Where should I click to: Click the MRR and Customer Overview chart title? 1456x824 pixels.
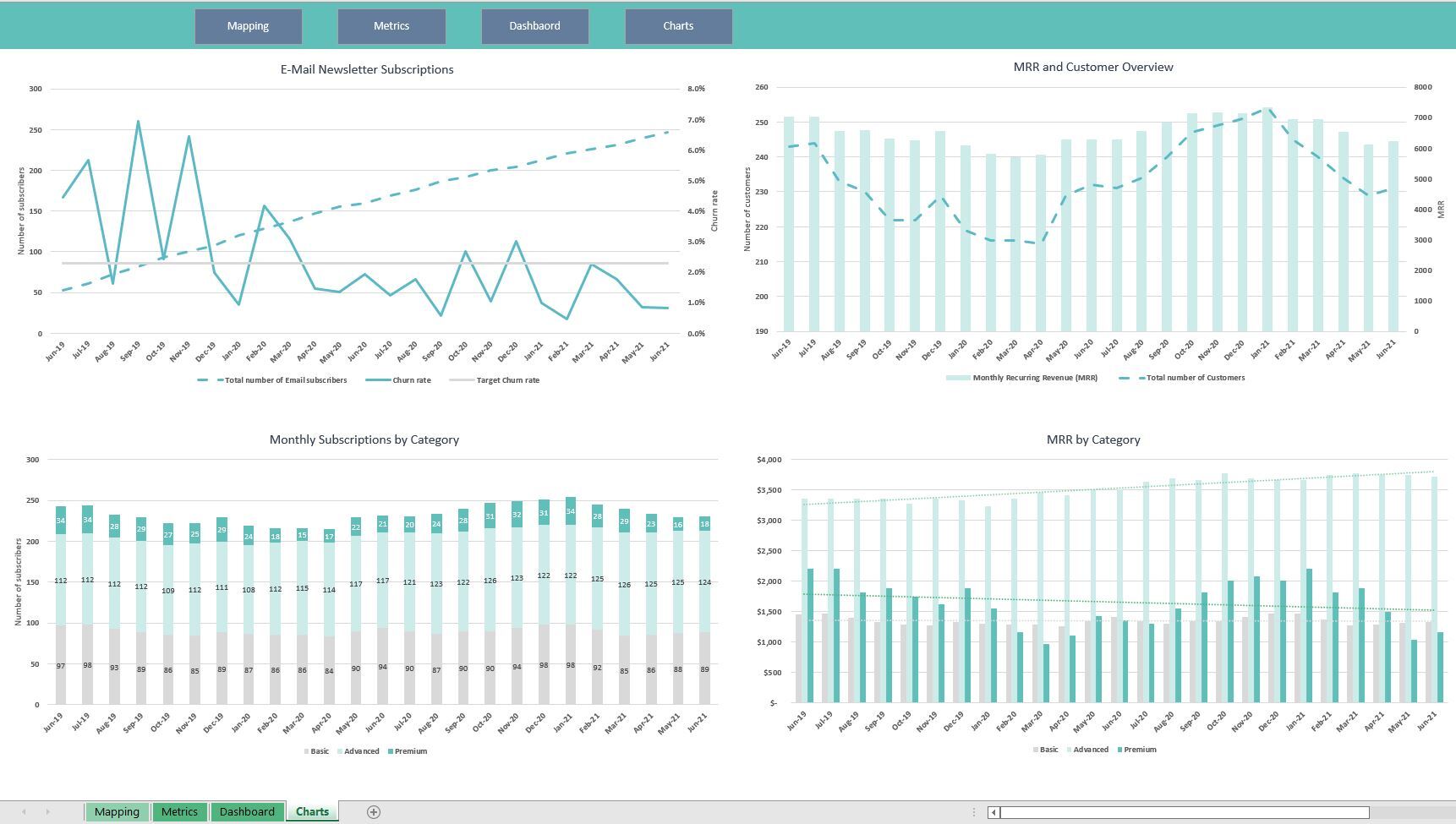coord(1092,67)
